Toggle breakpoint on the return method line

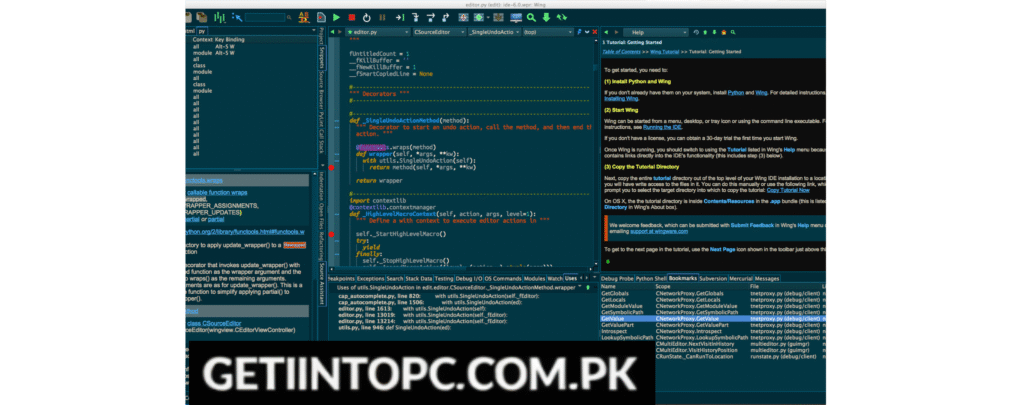coord(331,168)
